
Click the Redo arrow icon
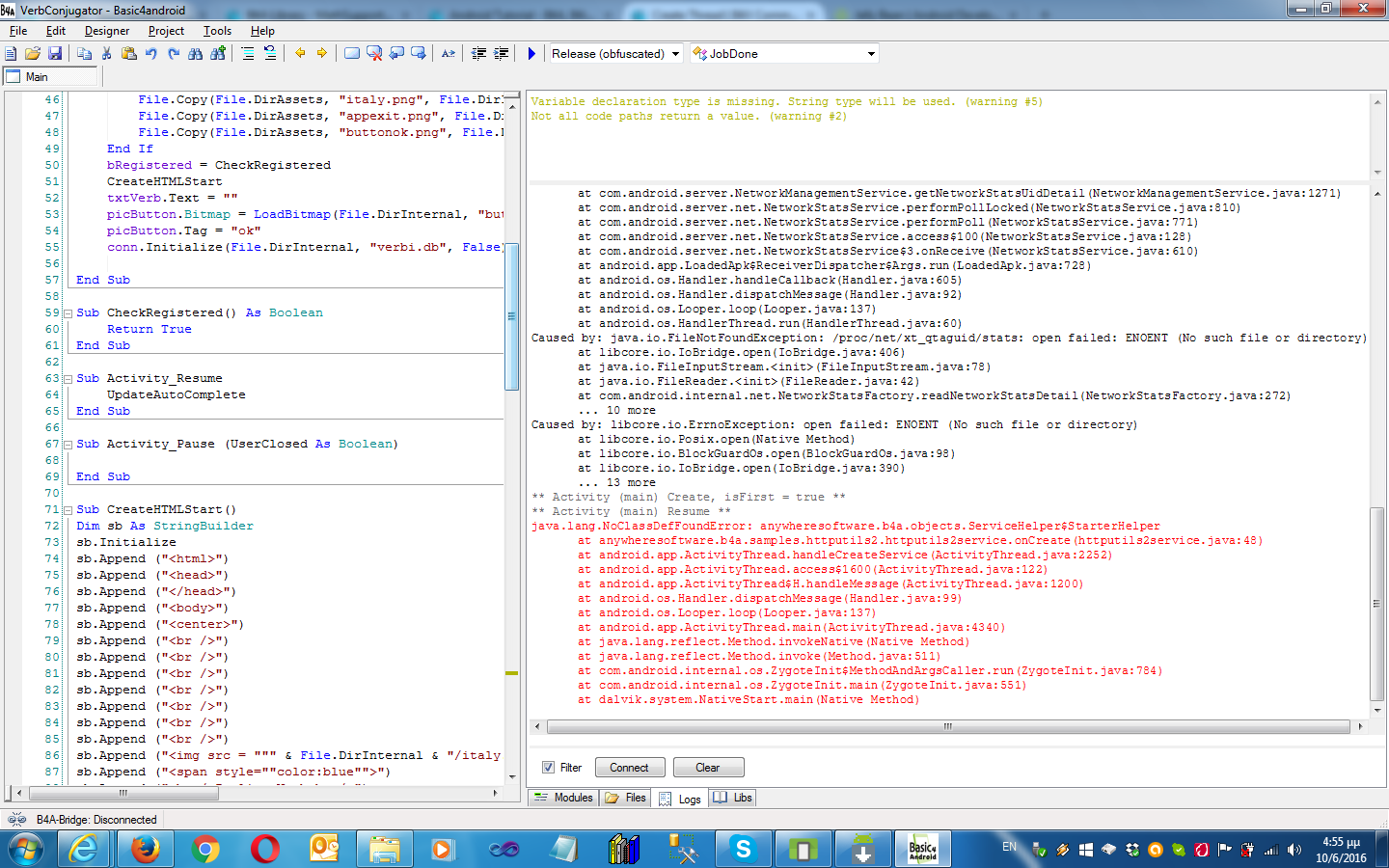point(174,54)
